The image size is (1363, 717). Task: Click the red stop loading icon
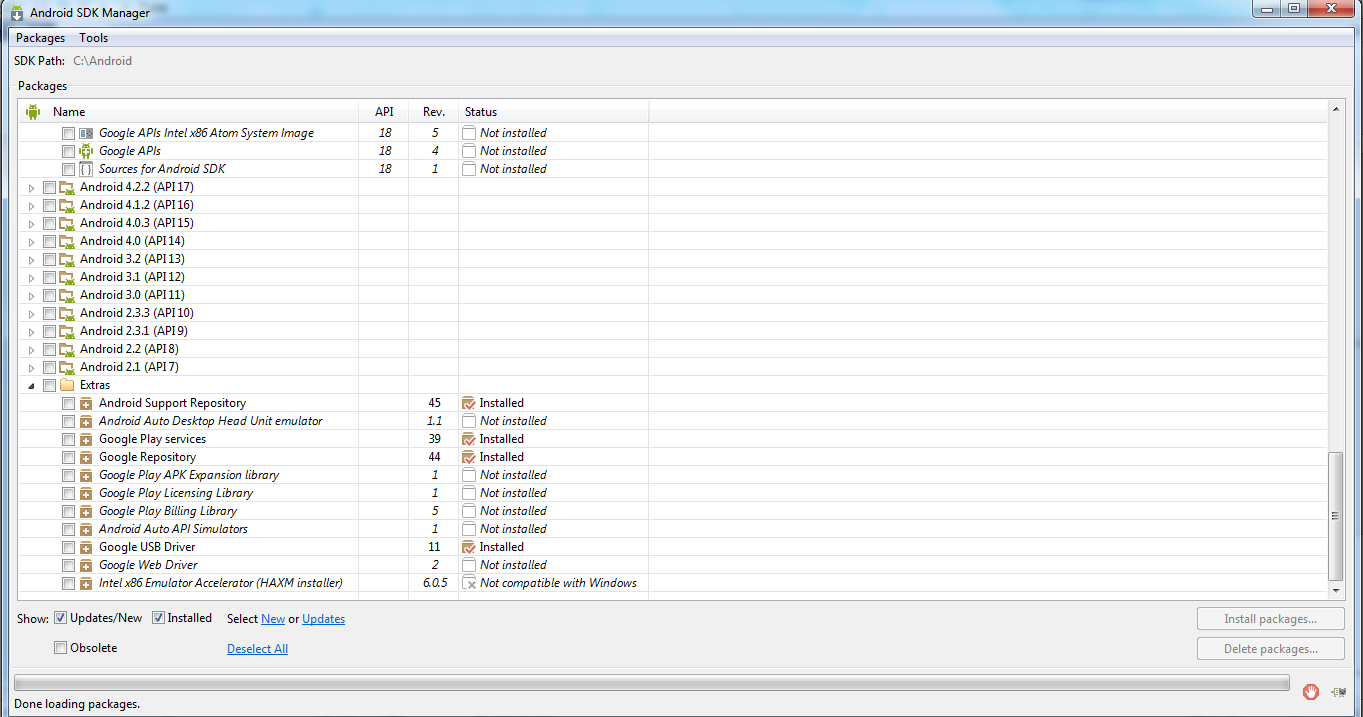click(1311, 691)
